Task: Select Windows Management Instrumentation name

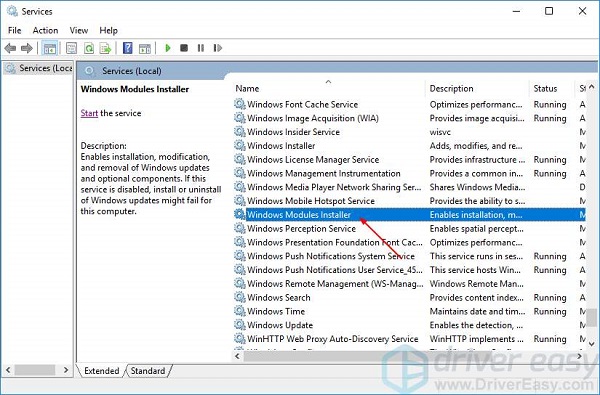Action: (x=324, y=173)
